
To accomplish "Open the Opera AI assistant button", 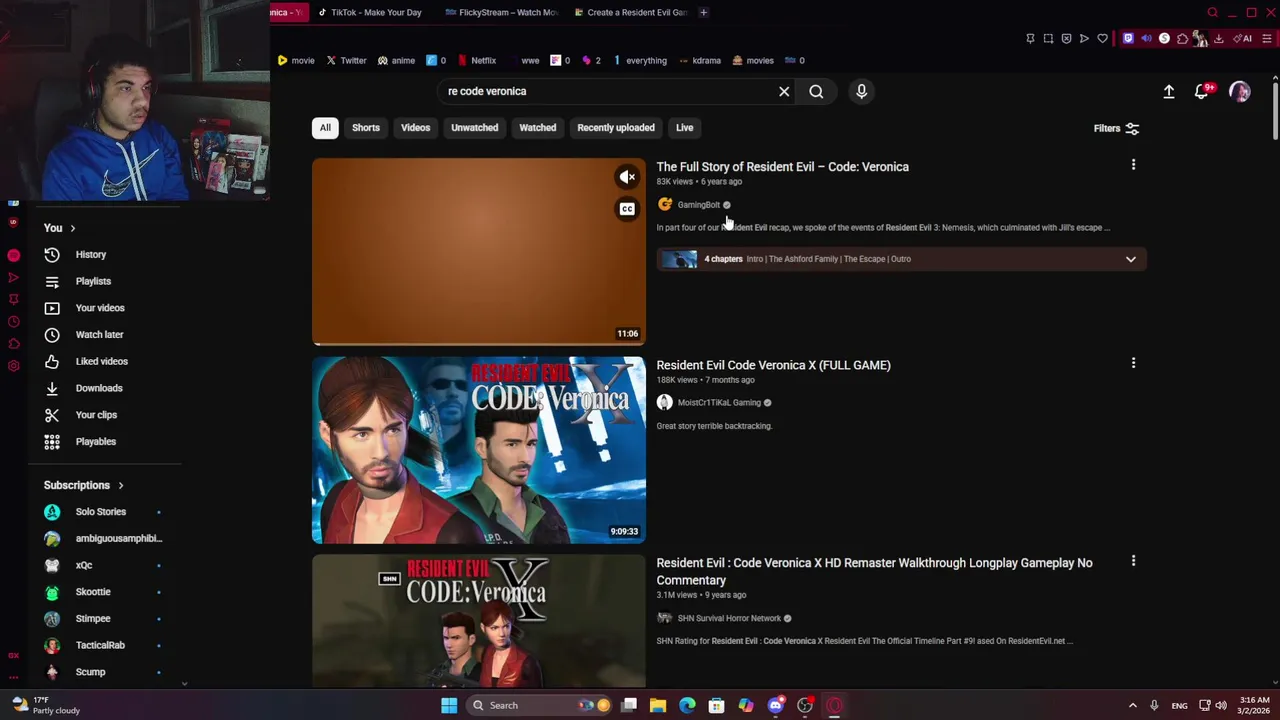I will (1243, 38).
